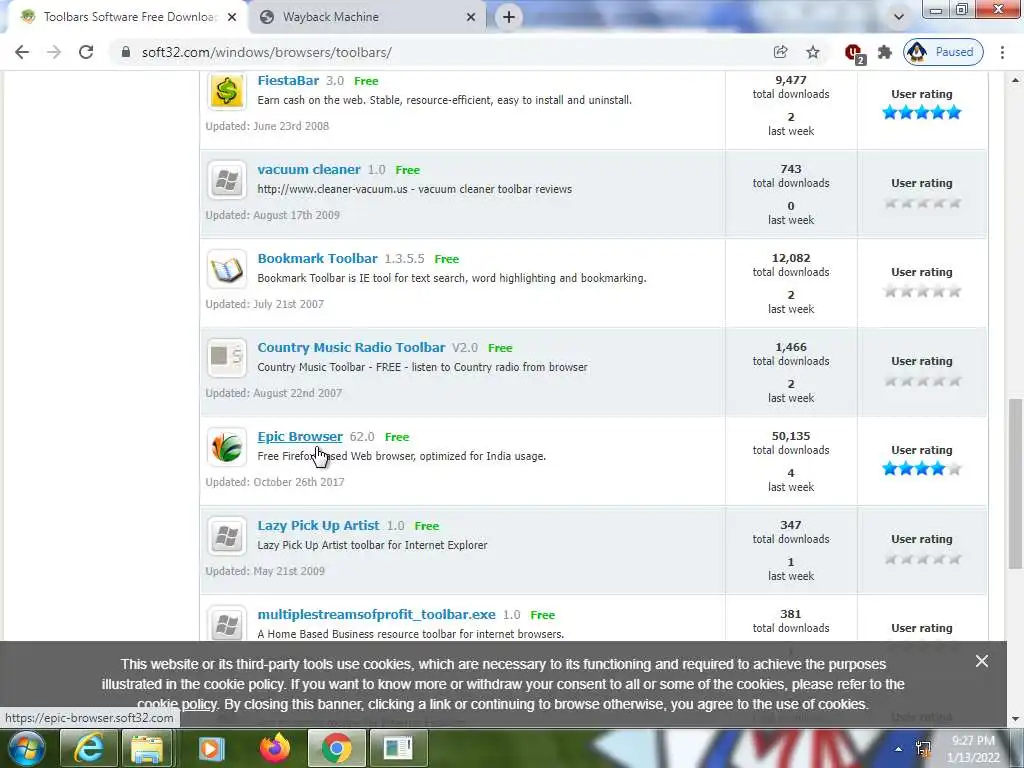Viewport: 1024px width, 768px height.
Task: Open the multiplestreamsofprofit_toolbar.exe link
Action: [376, 615]
